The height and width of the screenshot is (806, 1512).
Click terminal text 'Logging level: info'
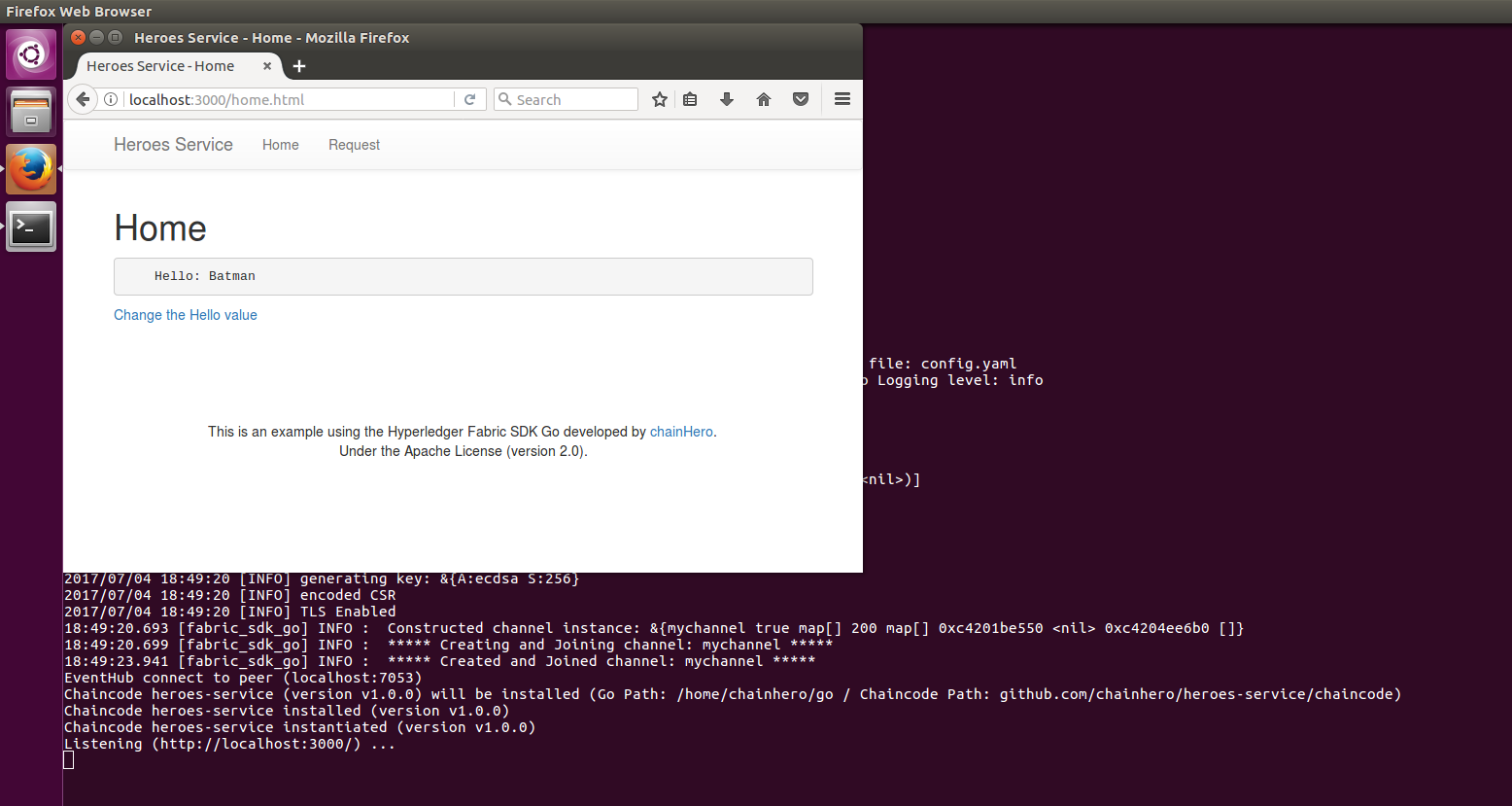pyautogui.click(x=960, y=380)
